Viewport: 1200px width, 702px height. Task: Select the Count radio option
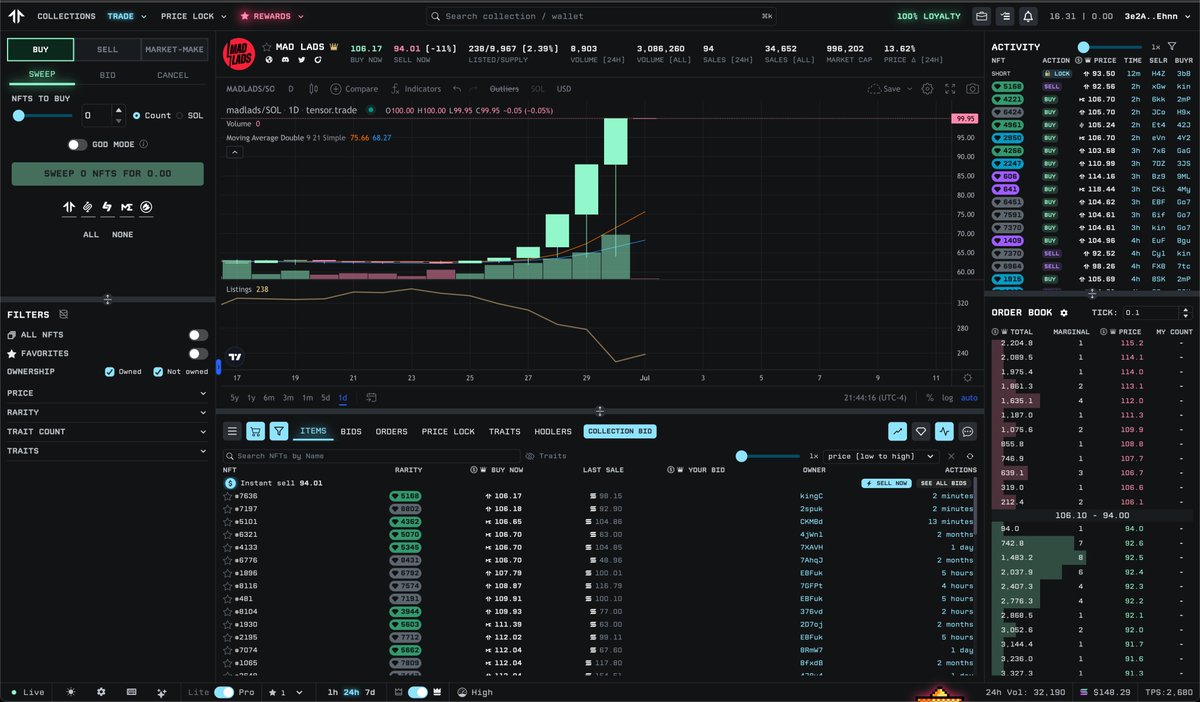tap(137, 115)
